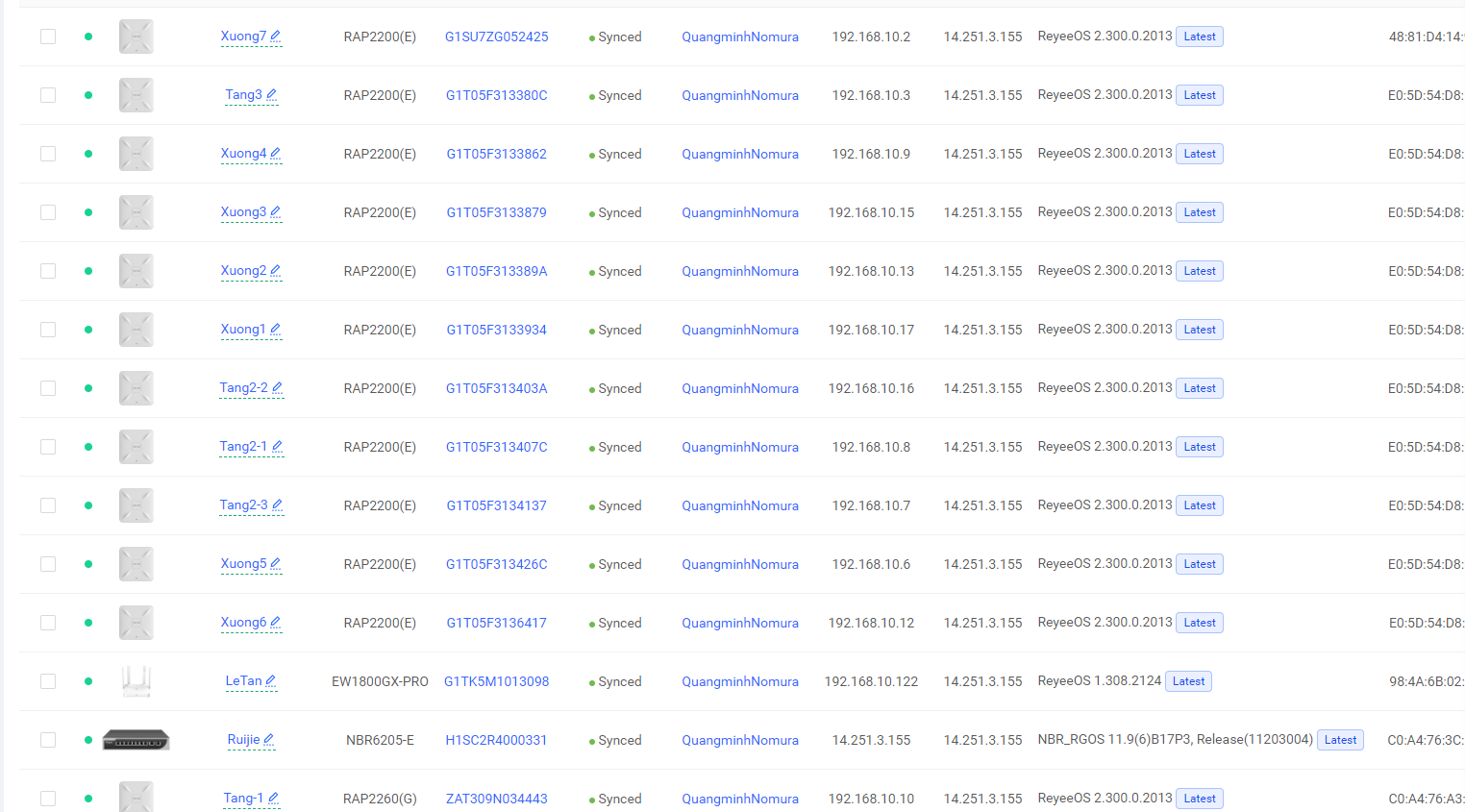Viewport: 1465px width, 812px height.
Task: Click the LeTan router device image
Action: [137, 681]
